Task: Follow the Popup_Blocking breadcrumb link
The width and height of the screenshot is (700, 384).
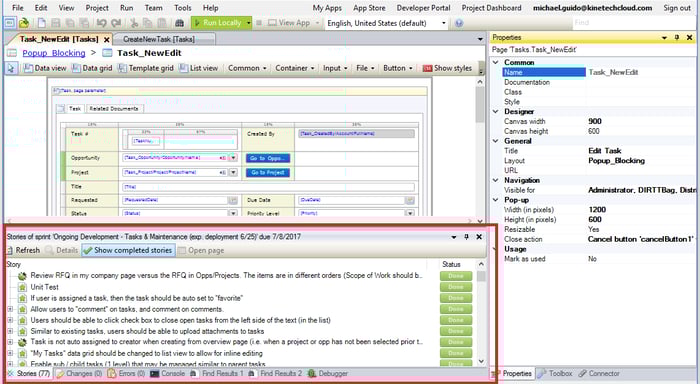Action: tap(54, 53)
